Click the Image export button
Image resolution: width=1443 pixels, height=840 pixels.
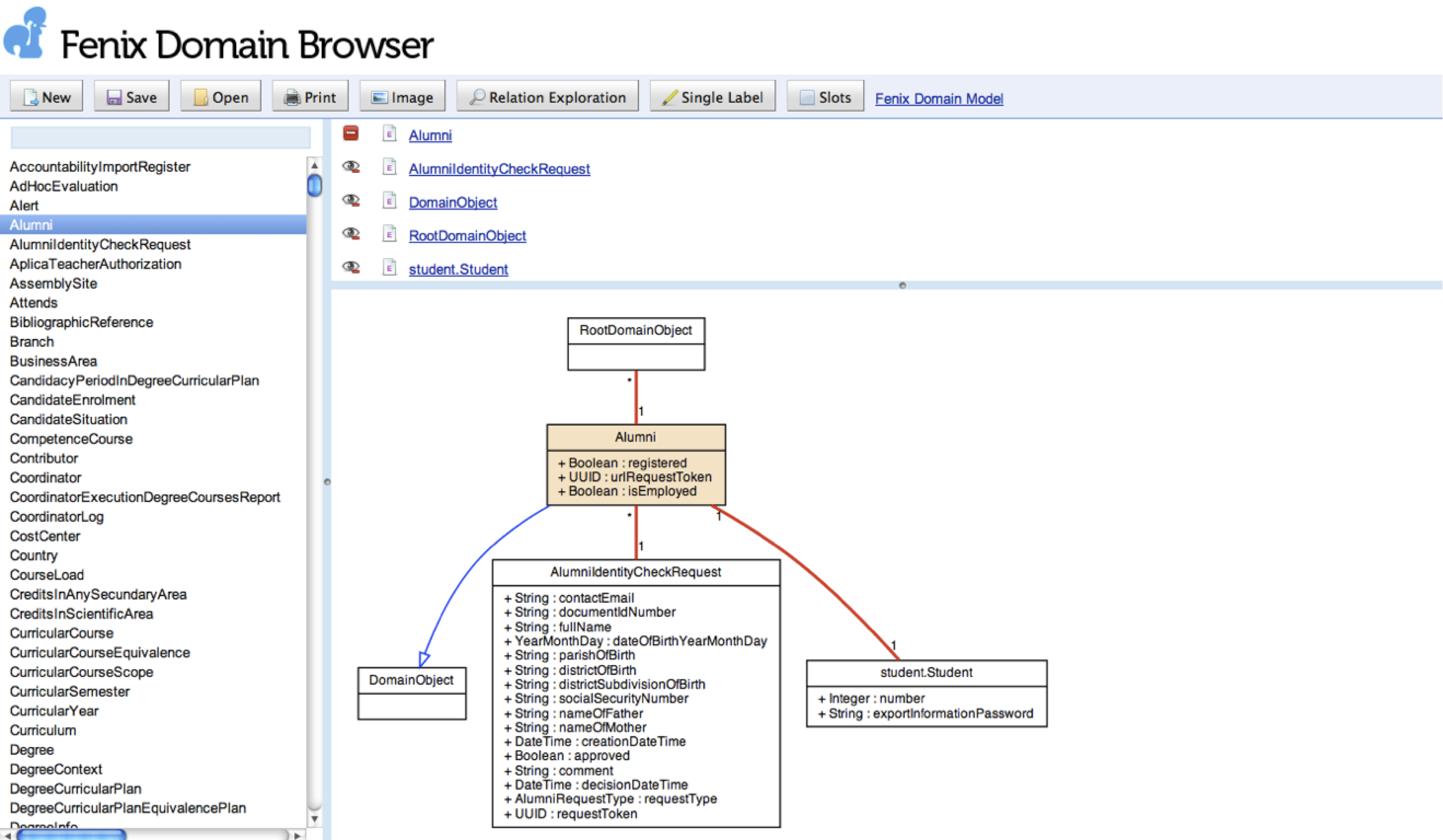pos(402,97)
